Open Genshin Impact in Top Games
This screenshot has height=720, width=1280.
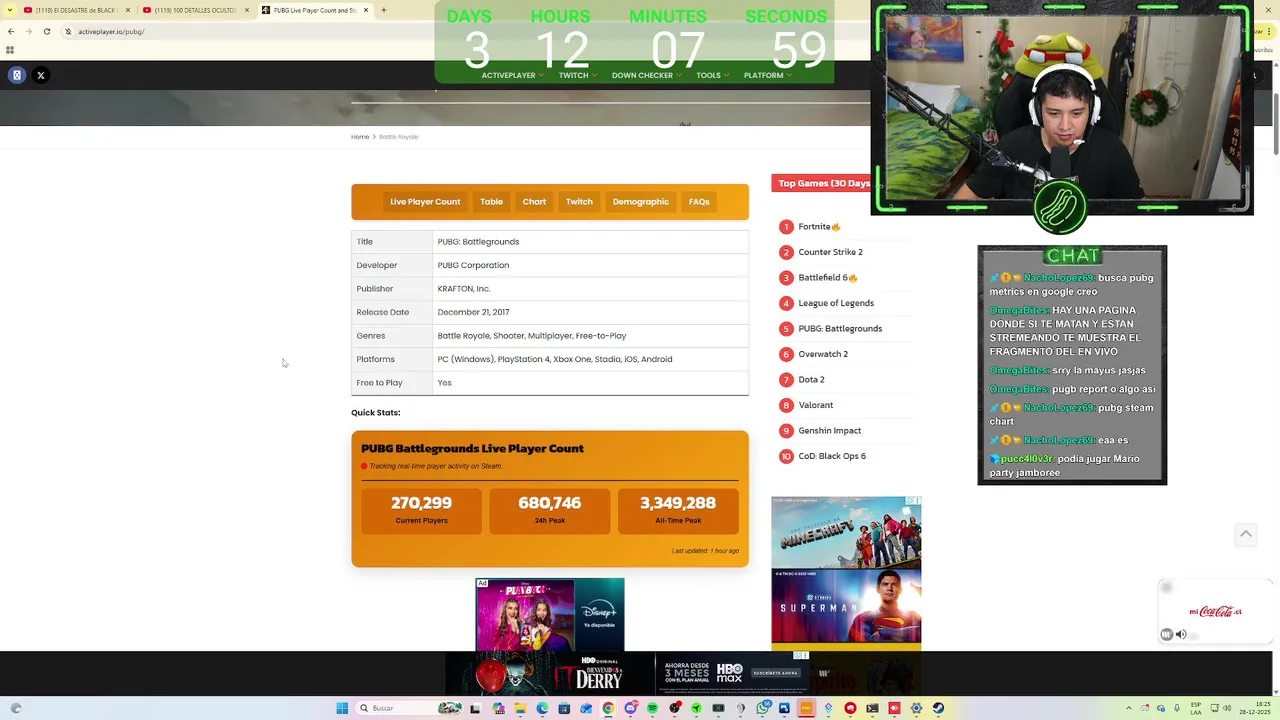(829, 430)
